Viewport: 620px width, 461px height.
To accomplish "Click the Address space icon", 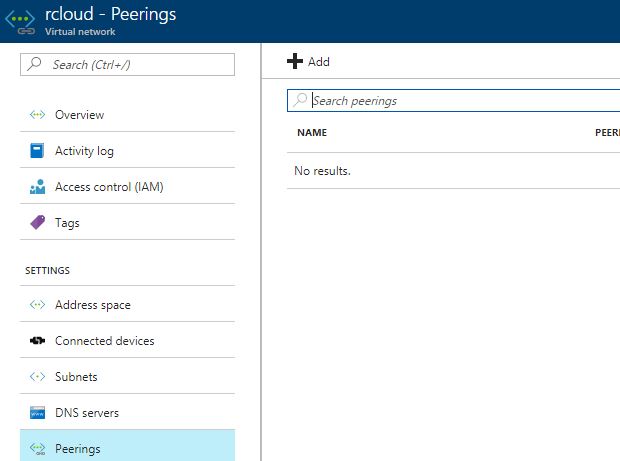I will [37, 304].
